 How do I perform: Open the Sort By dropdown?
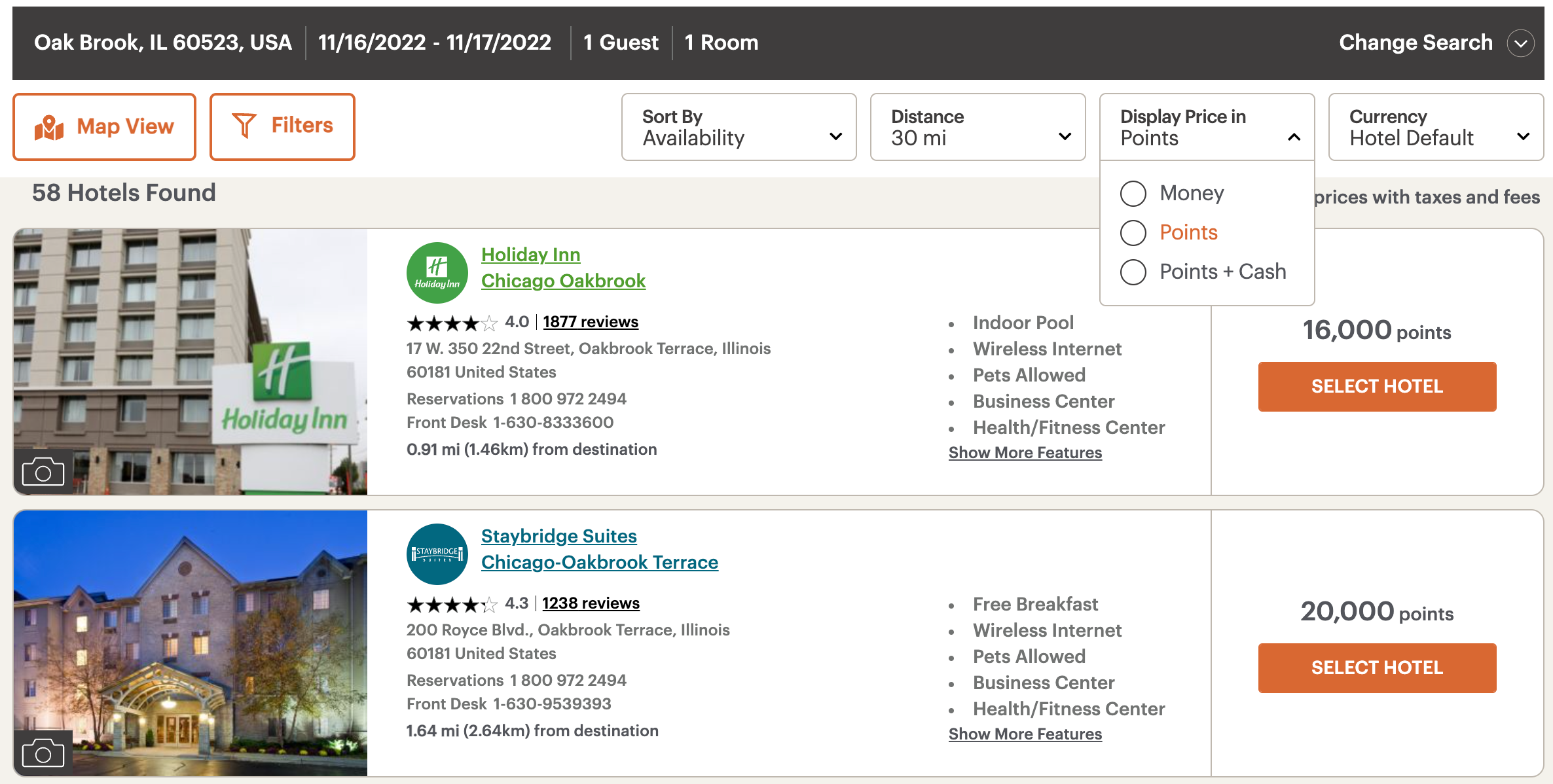point(739,126)
